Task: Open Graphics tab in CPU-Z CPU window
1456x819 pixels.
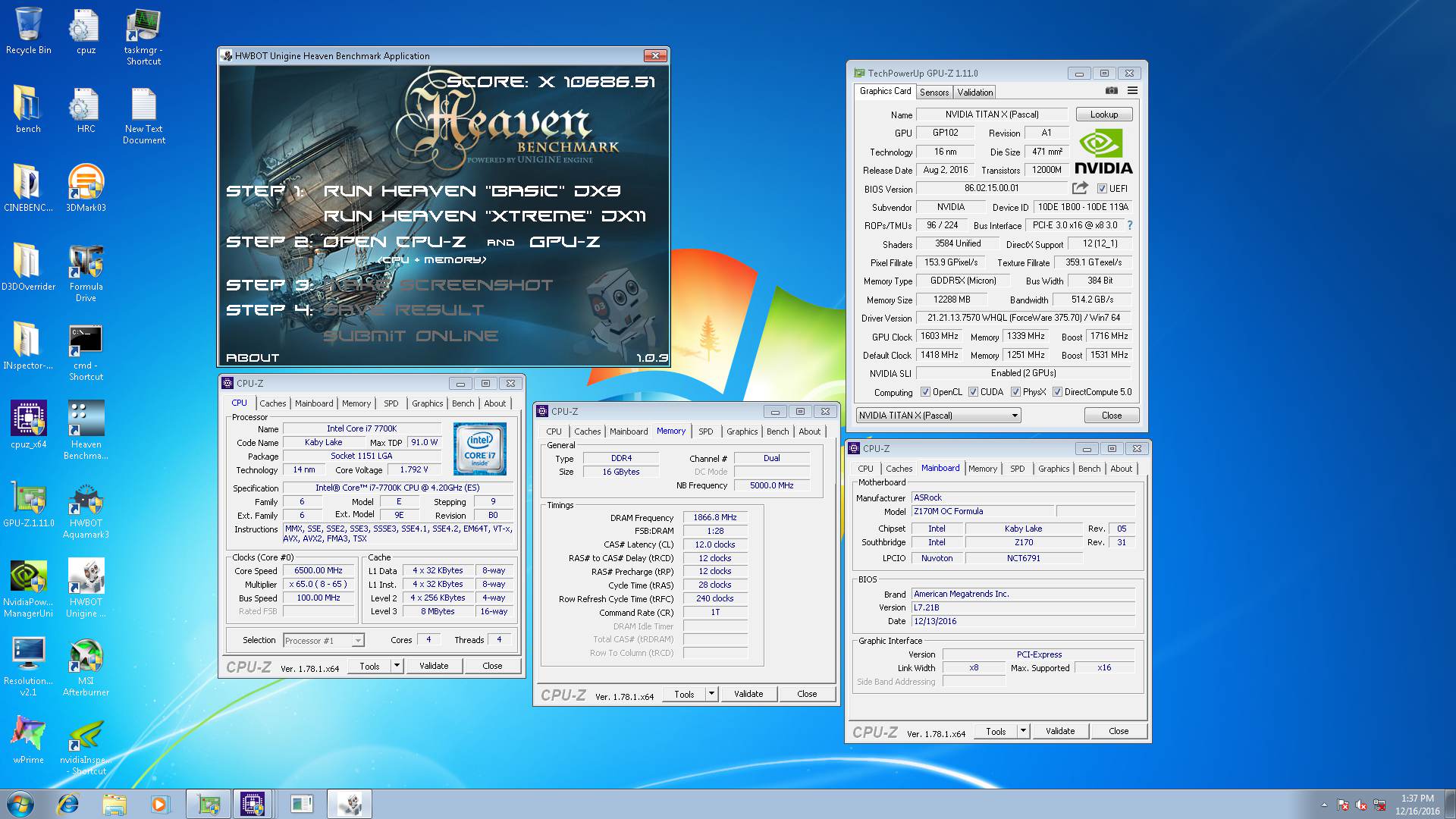Action: tap(427, 403)
